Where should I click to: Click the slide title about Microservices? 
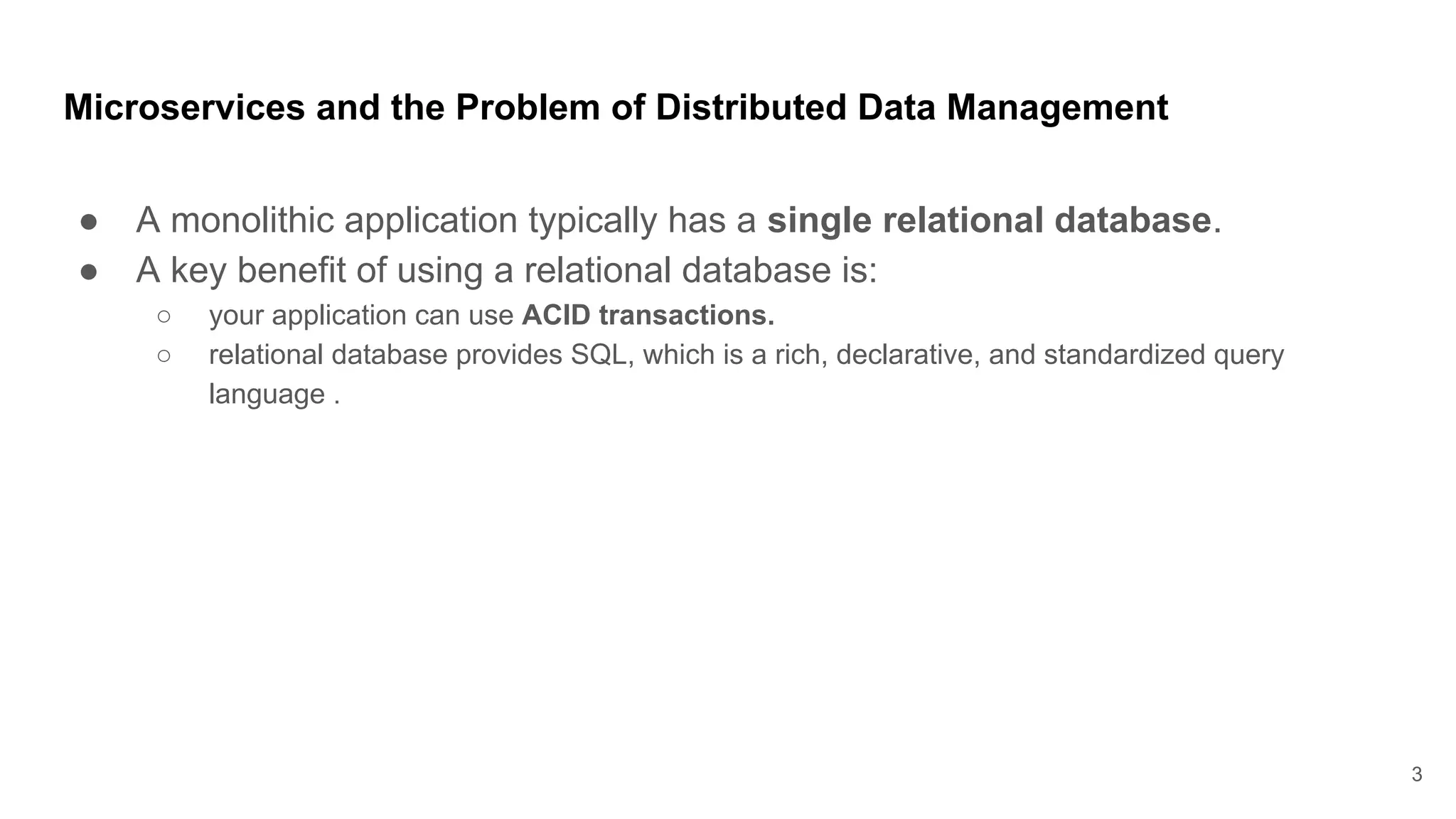pyautogui.click(x=616, y=108)
